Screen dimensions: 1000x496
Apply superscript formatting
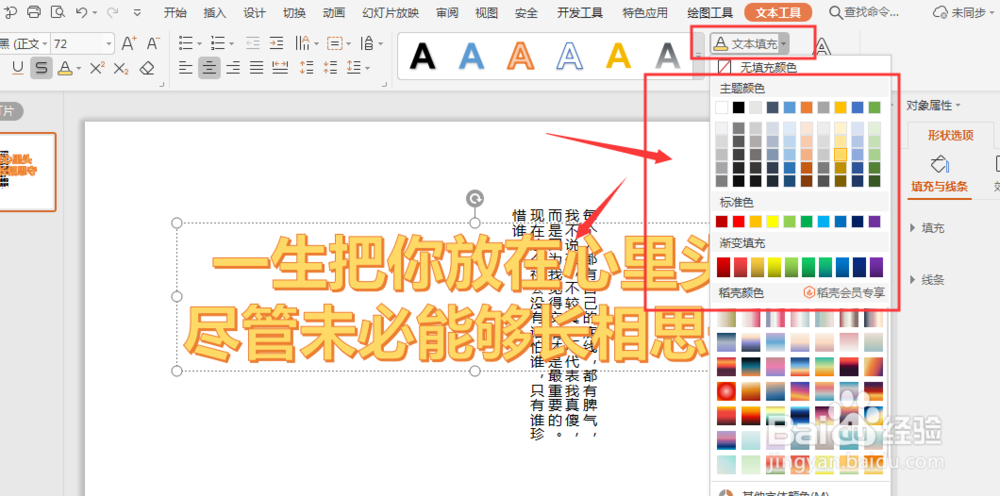(98, 68)
